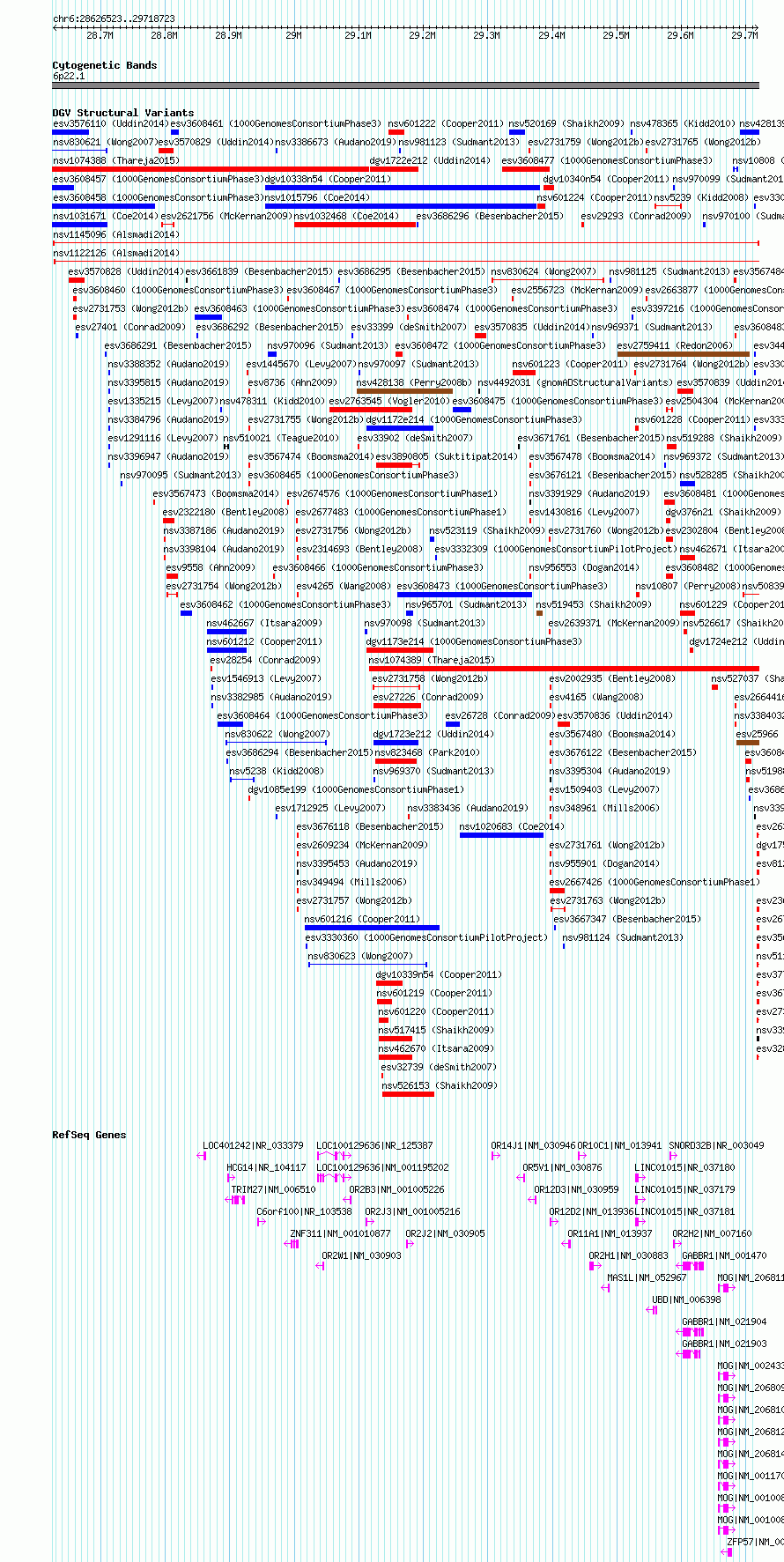
Task: Open gene C6orf100|NR_103538 label
Action: [304, 1211]
